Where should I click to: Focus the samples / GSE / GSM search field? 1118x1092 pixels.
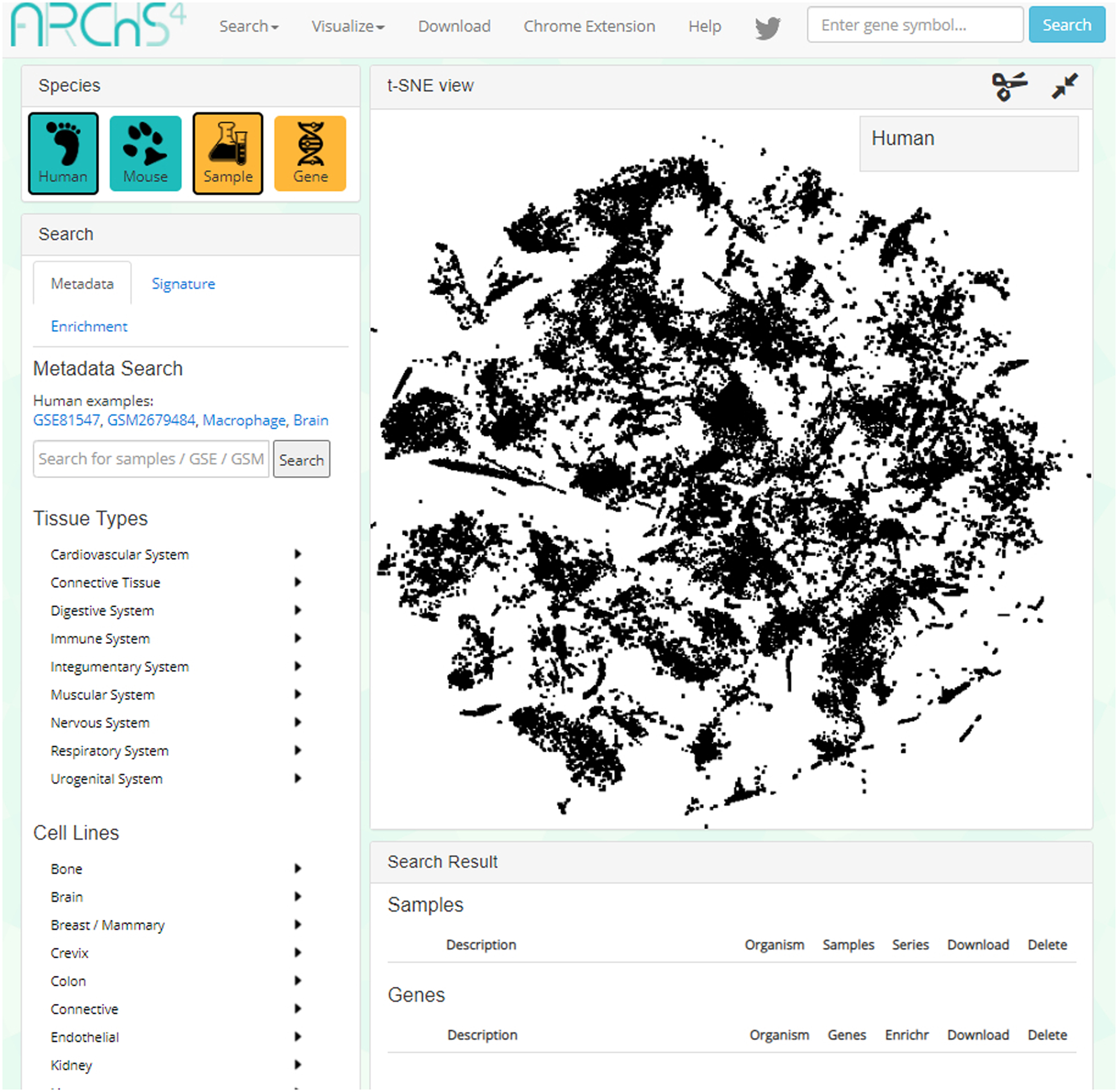151,459
